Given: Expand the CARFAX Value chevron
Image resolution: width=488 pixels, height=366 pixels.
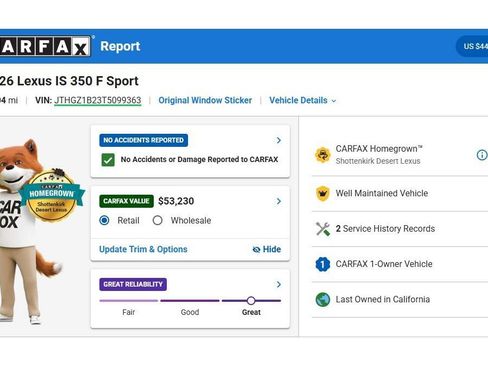Looking at the screenshot, I should tap(279, 201).
